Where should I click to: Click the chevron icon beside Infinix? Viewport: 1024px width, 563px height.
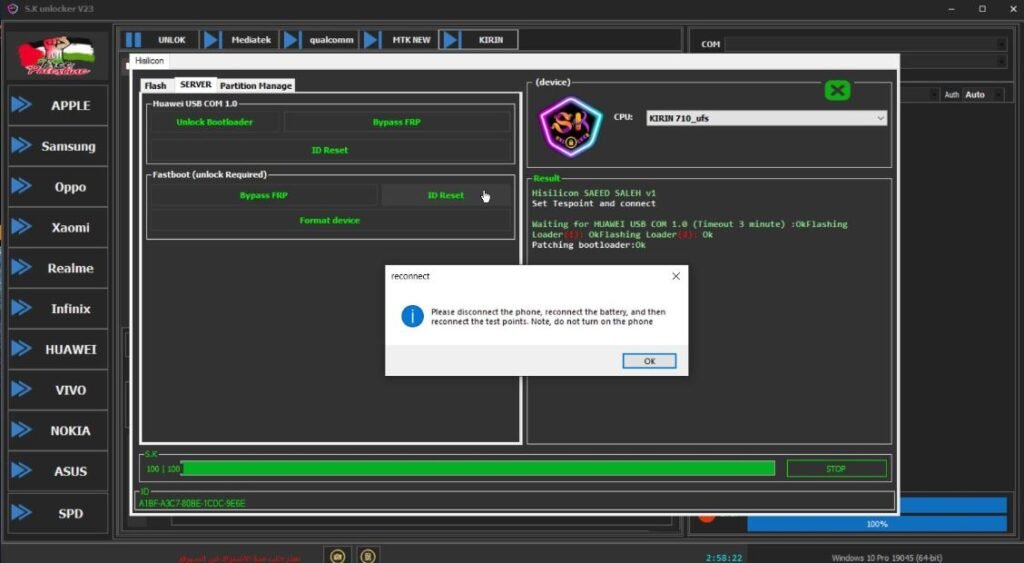[x=22, y=308]
